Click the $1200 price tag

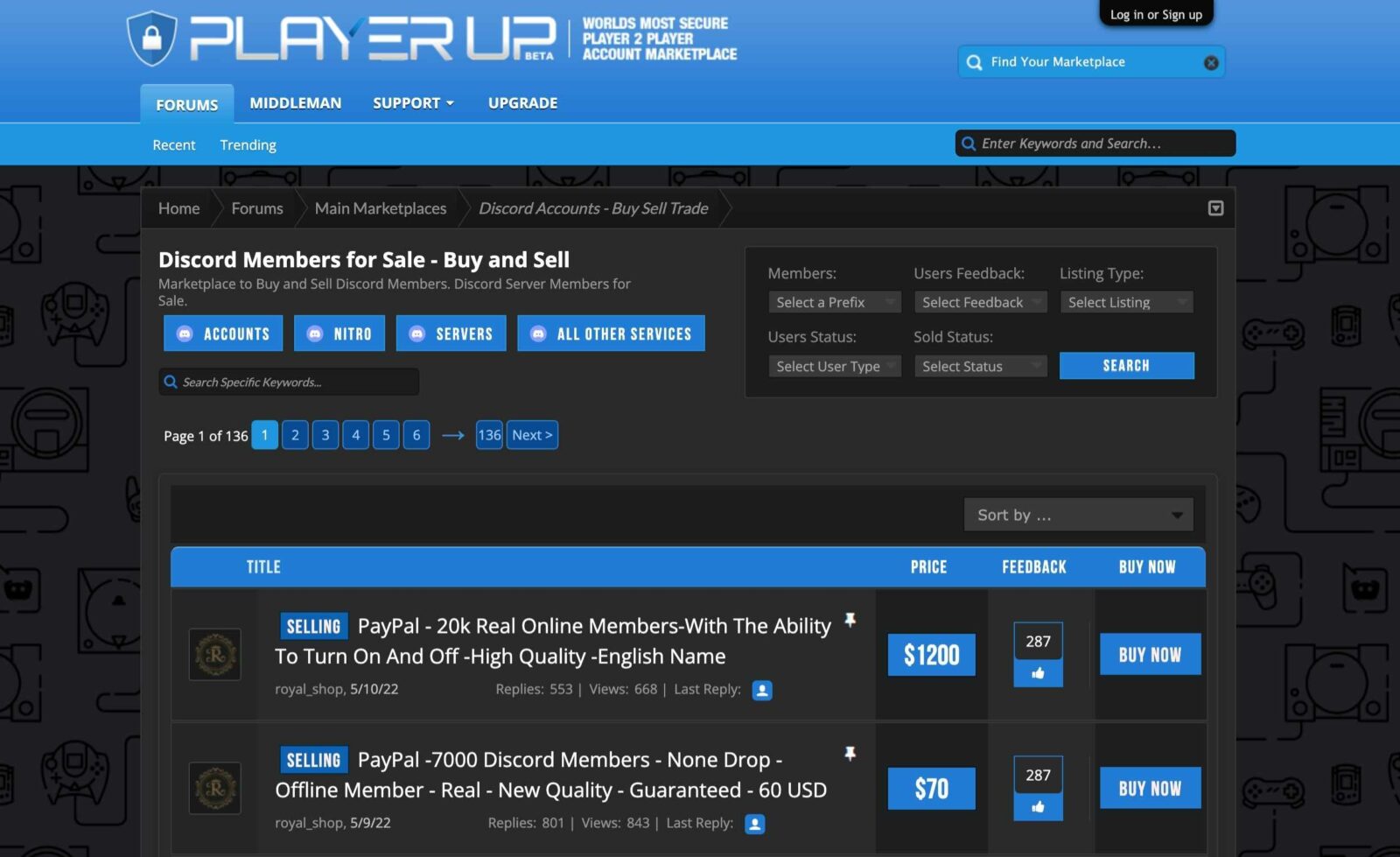click(931, 655)
